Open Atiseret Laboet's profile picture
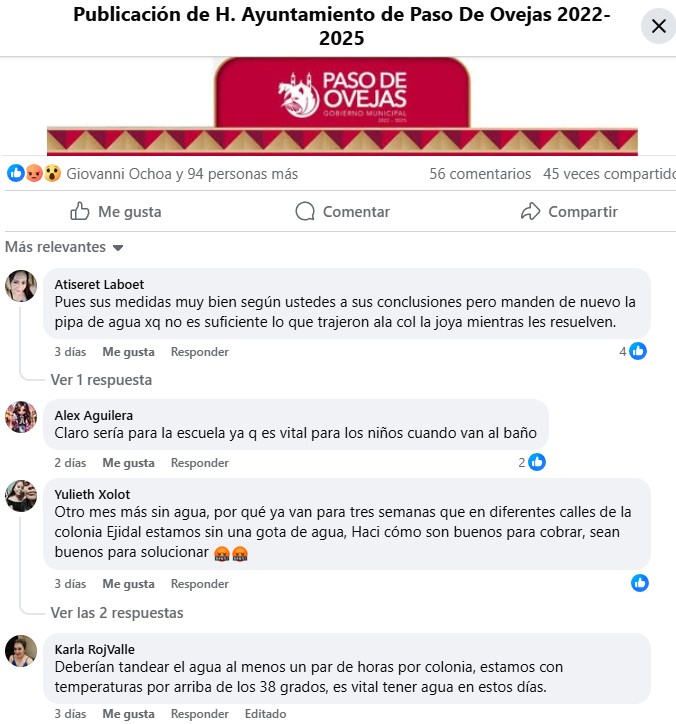The height and width of the screenshot is (724, 676). (x=21, y=286)
